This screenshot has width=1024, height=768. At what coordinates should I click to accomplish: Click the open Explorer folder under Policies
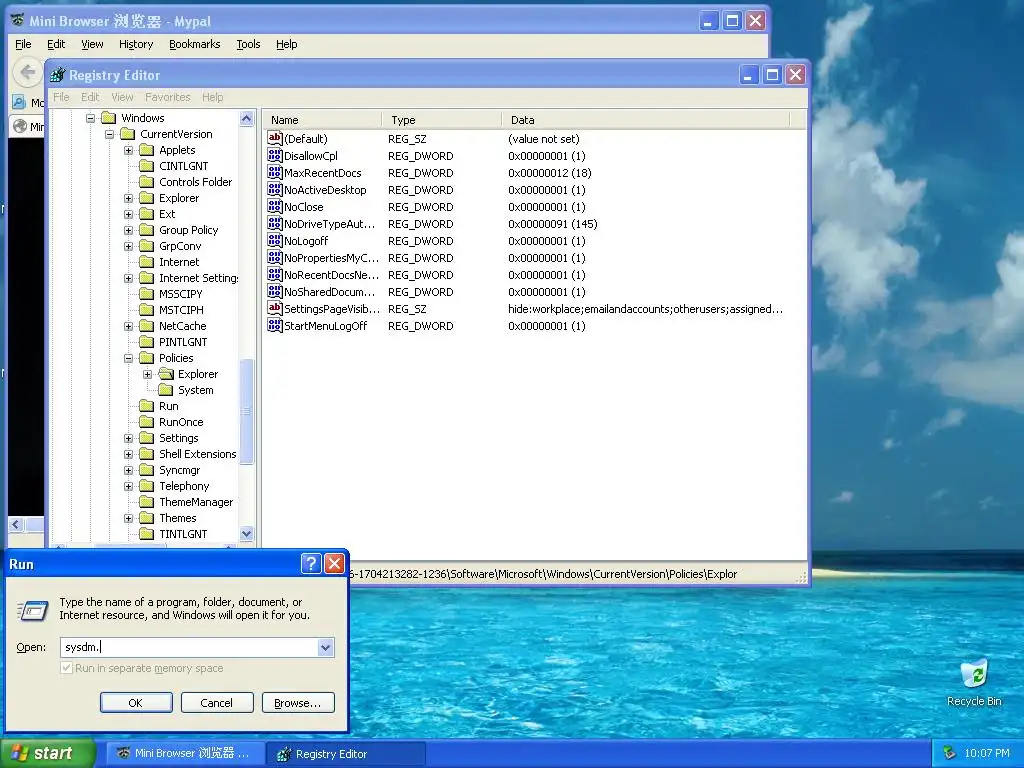click(x=167, y=374)
